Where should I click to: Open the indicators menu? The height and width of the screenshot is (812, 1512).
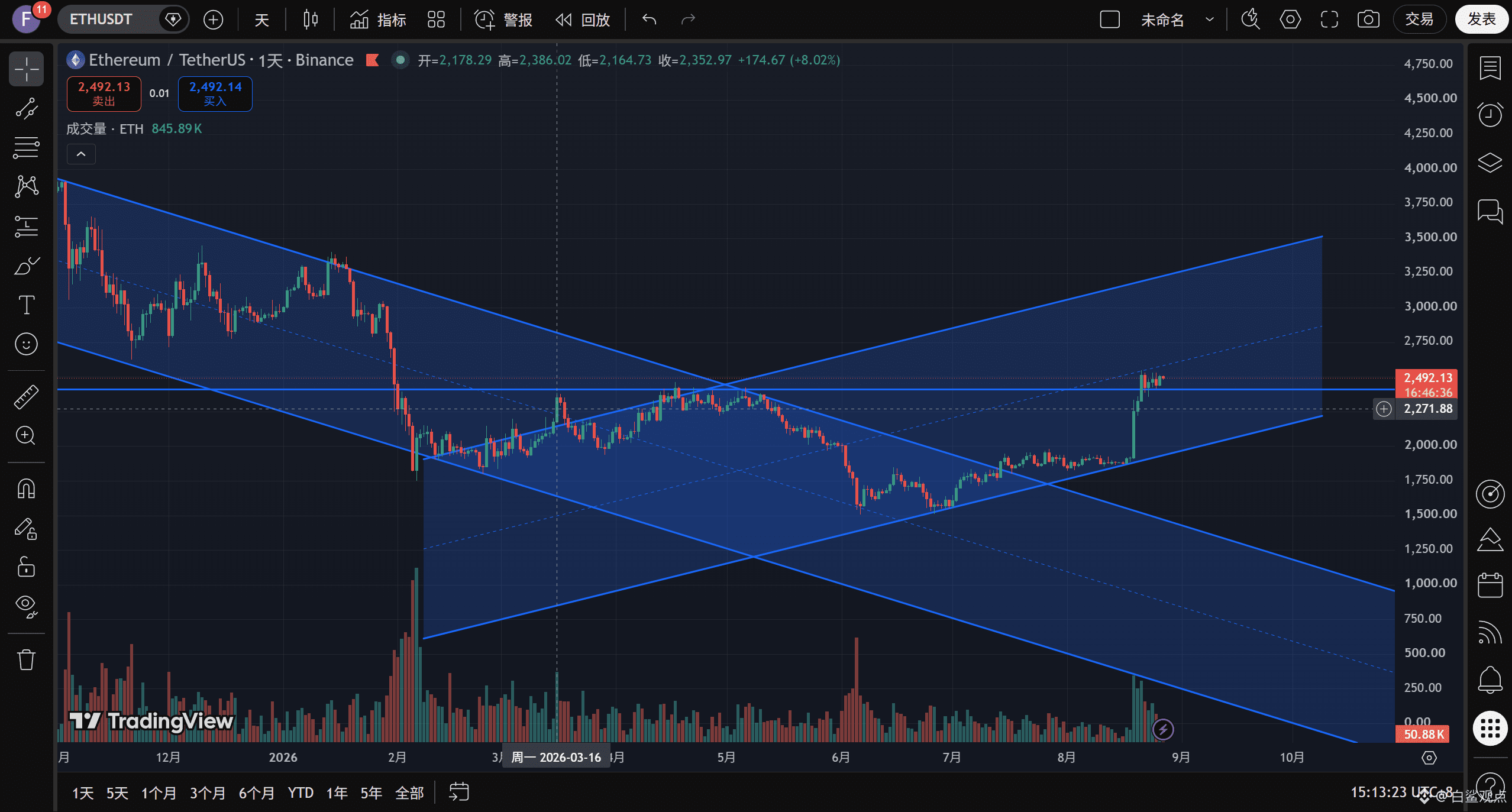pyautogui.click(x=378, y=20)
